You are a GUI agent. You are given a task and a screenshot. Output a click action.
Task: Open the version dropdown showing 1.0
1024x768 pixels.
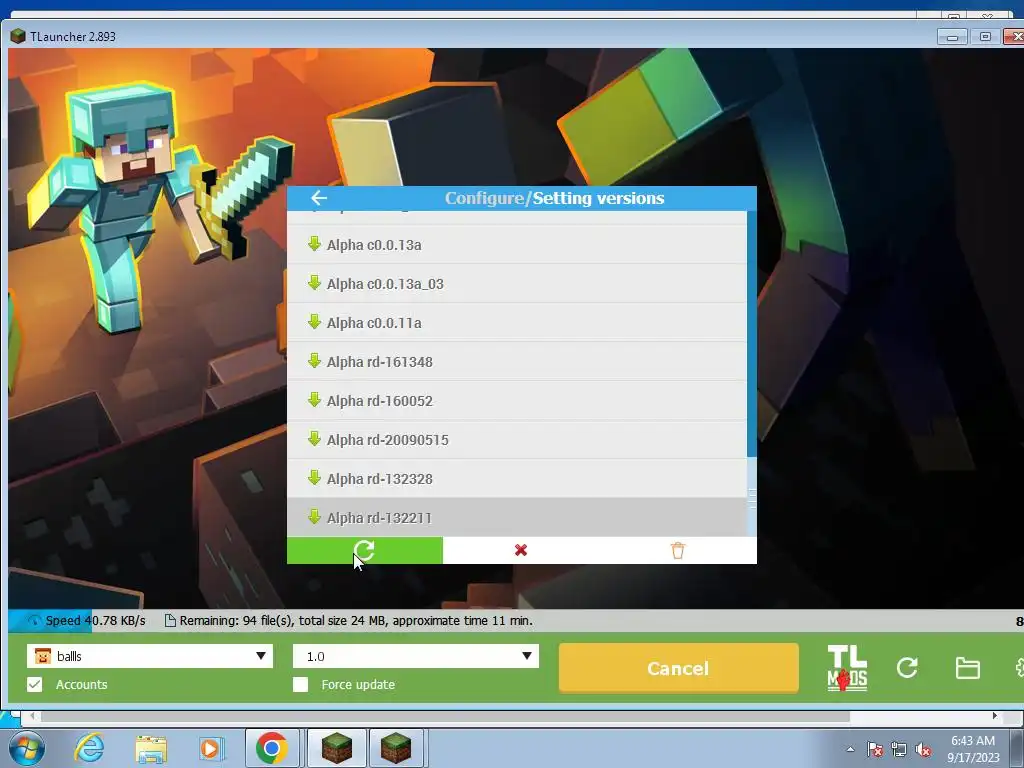point(415,656)
